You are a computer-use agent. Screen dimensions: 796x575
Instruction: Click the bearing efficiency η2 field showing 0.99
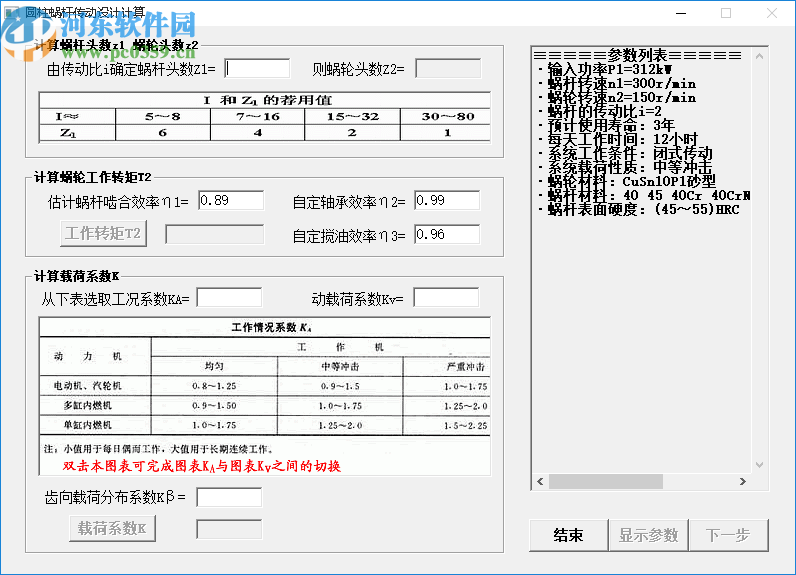click(447, 200)
